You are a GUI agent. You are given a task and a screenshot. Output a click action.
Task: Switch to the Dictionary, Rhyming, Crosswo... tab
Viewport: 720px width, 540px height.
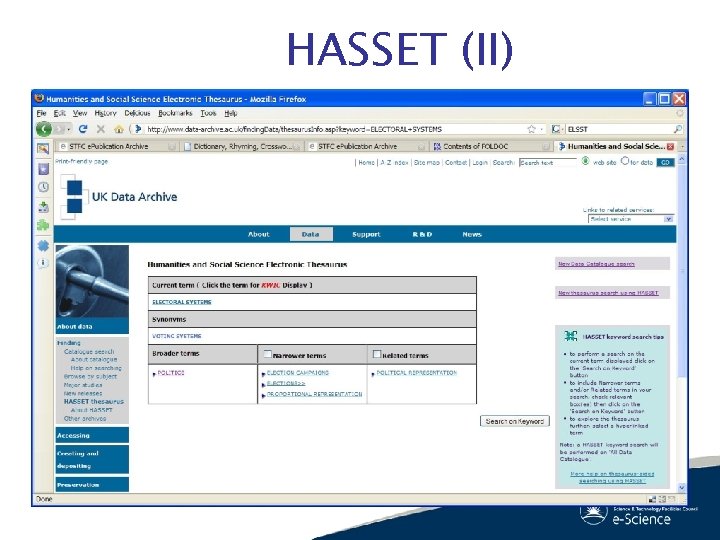pos(241,146)
